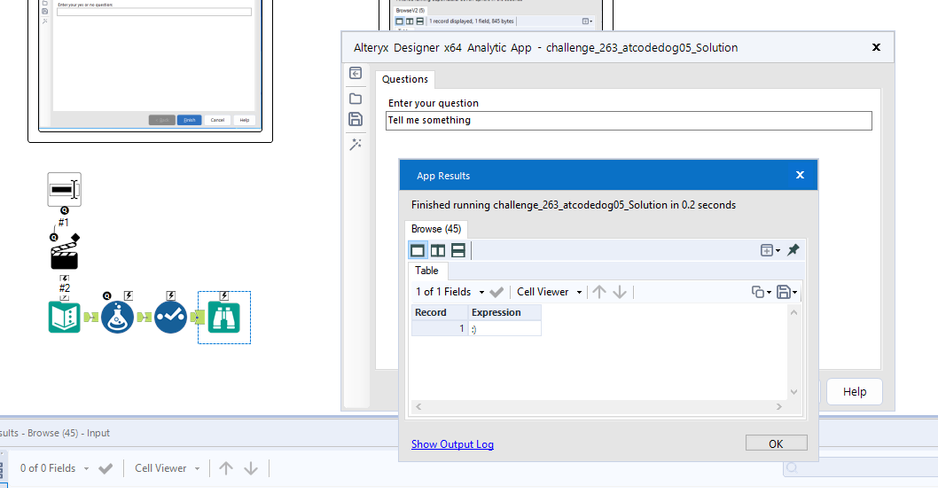The image size is (938, 488).
Task: Click the Help button in Analytic App
Action: (x=854, y=392)
